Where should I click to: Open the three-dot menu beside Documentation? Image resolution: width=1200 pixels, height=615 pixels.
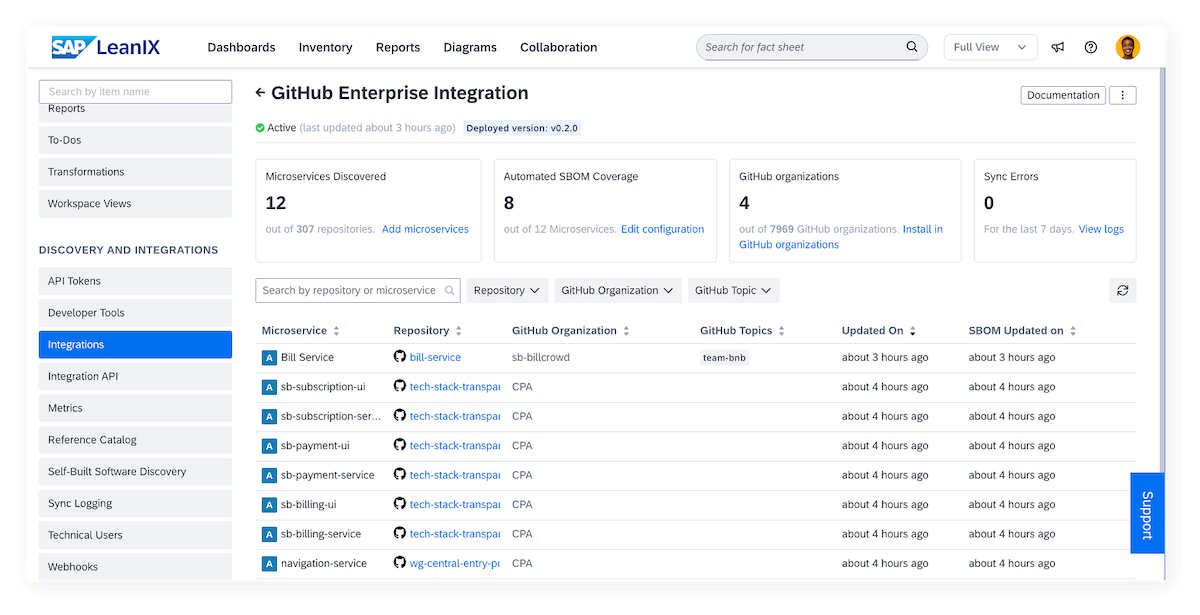coord(1122,94)
